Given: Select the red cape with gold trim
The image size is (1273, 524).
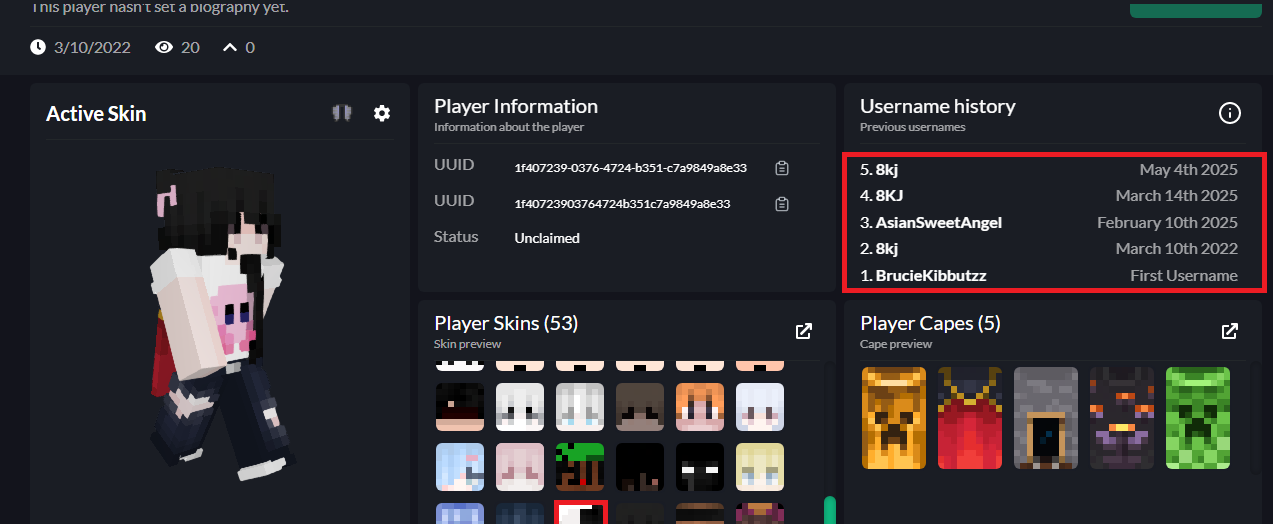Looking at the screenshot, I should [x=970, y=418].
